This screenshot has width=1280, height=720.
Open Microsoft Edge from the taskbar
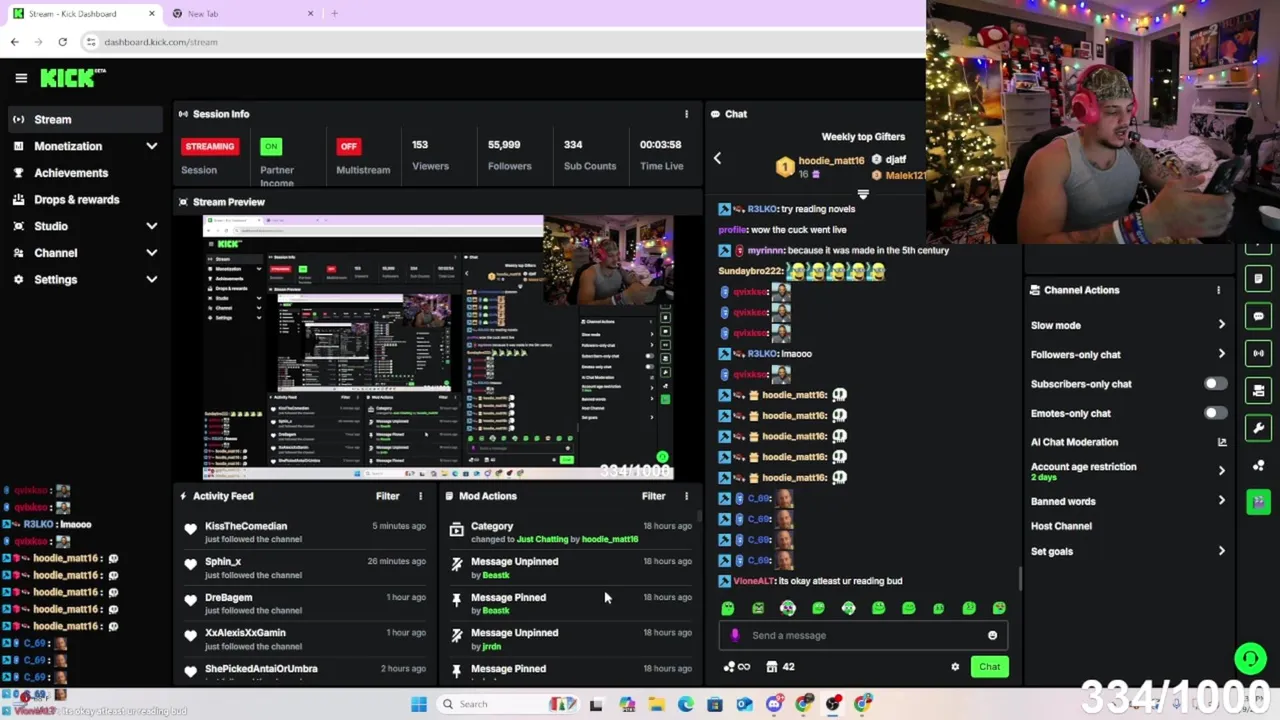(686, 704)
